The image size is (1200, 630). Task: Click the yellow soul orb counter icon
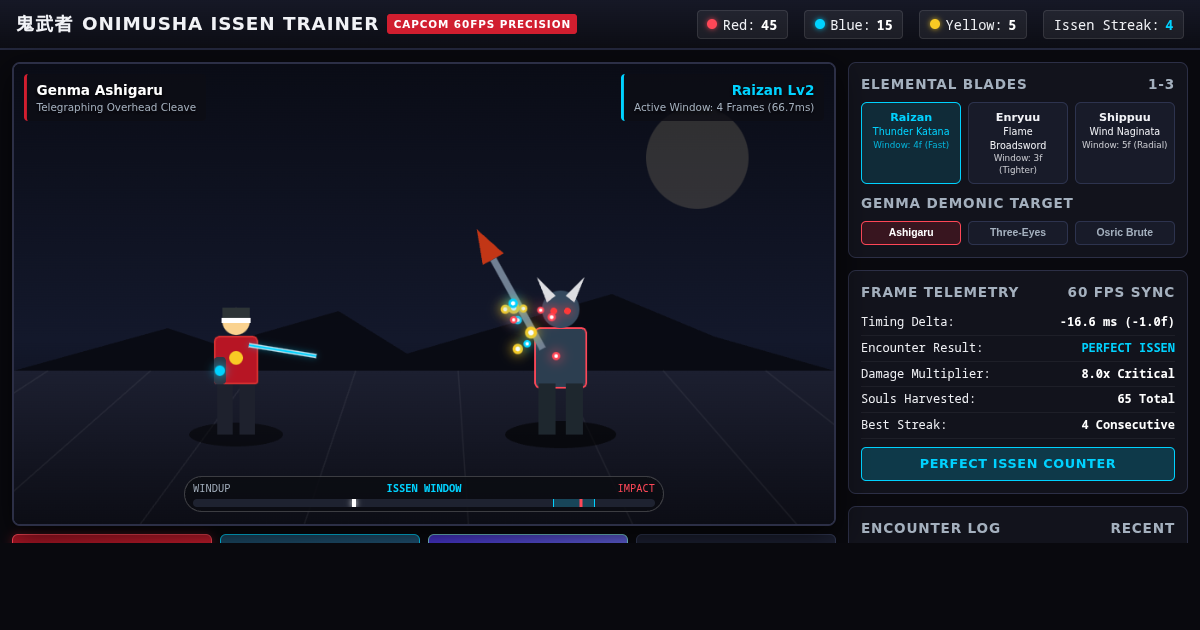pos(935,25)
